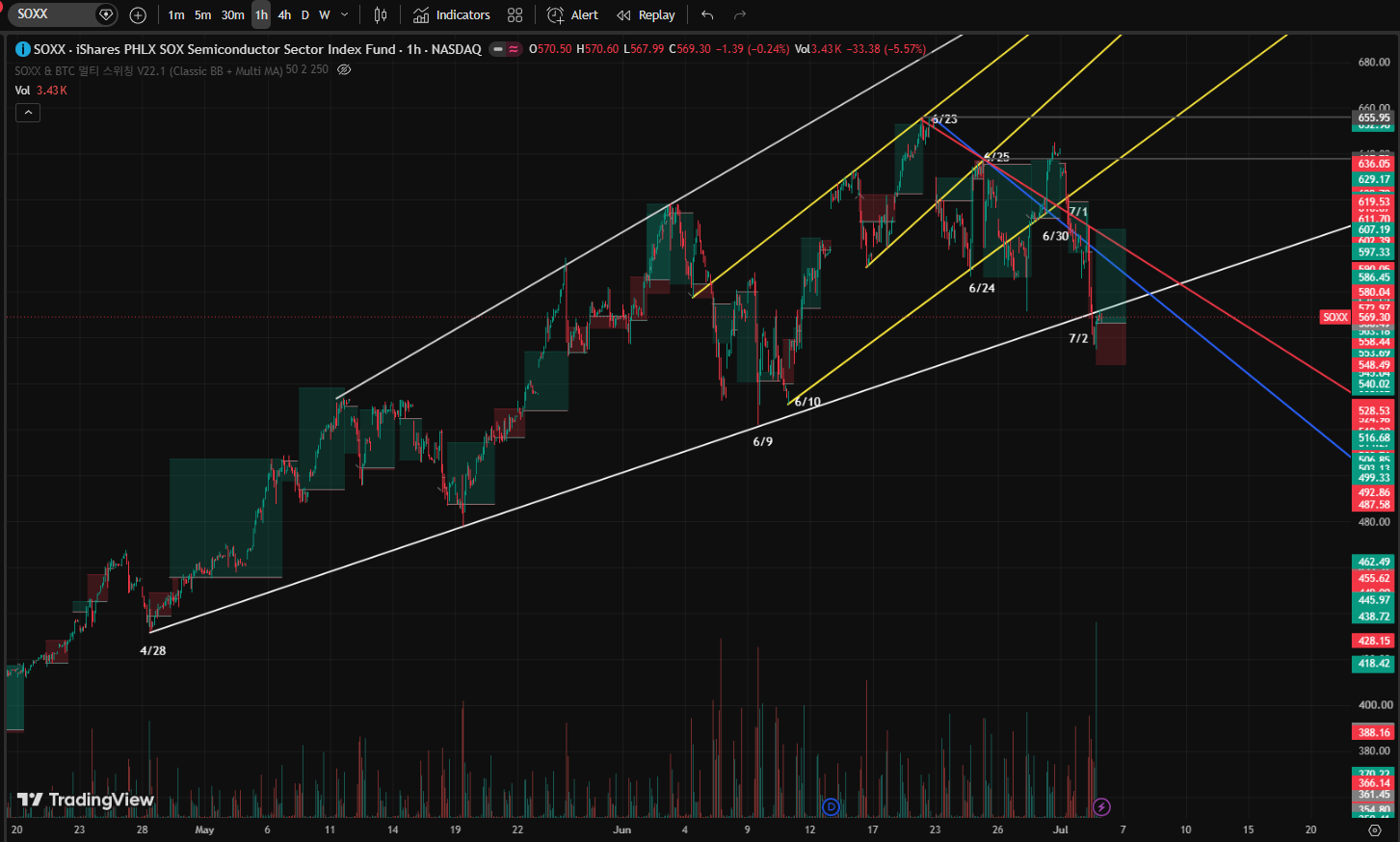This screenshot has height=842, width=1400.
Task: Click the 655.95 price level label
Action: [1374, 118]
